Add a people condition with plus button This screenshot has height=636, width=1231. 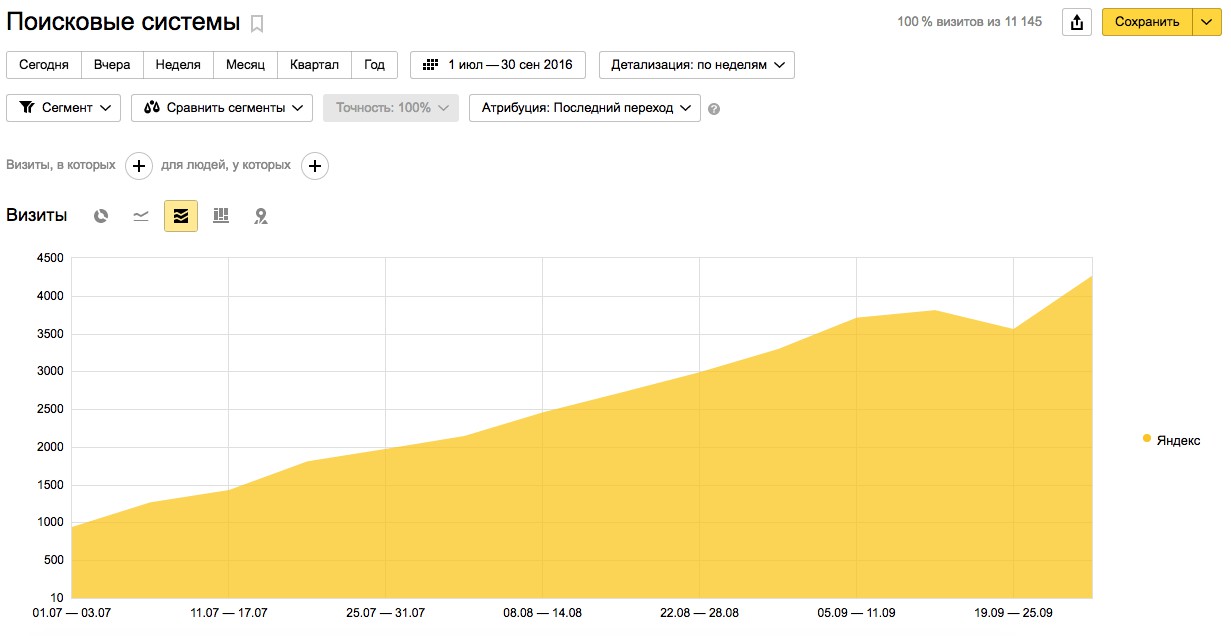point(315,165)
